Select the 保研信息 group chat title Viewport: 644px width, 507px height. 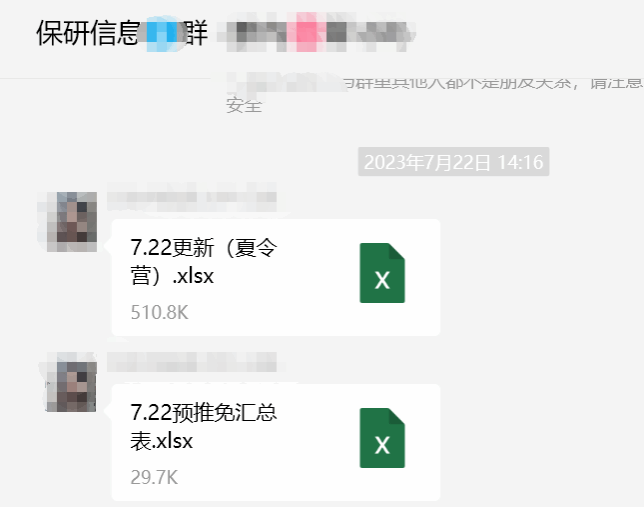(x=122, y=33)
